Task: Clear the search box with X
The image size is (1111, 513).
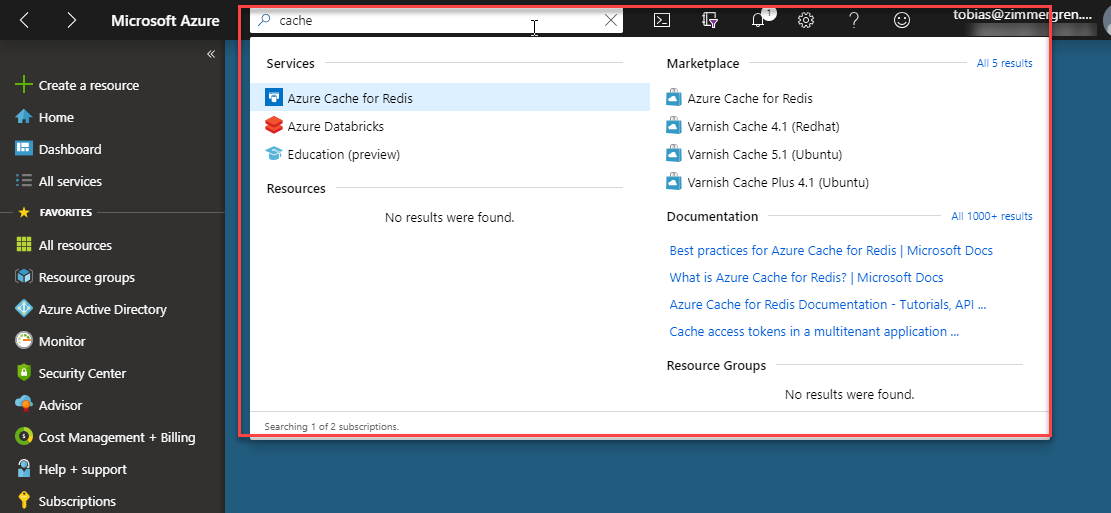Action: (x=611, y=20)
